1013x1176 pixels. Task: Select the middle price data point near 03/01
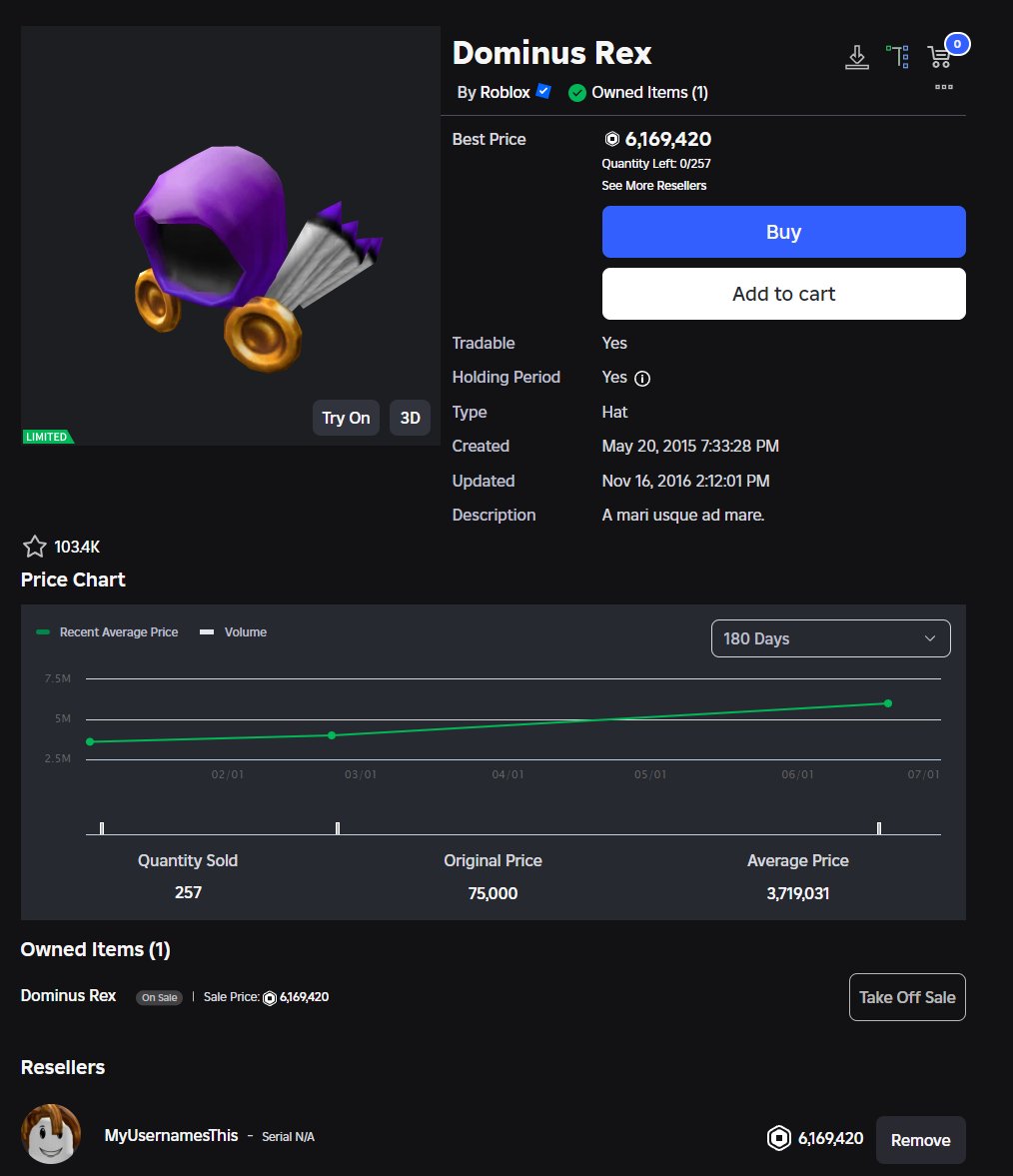(332, 735)
